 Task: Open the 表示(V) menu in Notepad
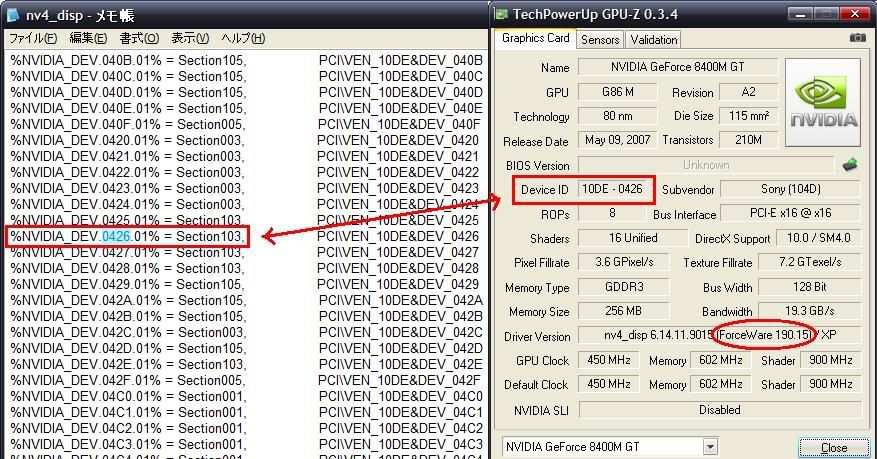click(190, 39)
